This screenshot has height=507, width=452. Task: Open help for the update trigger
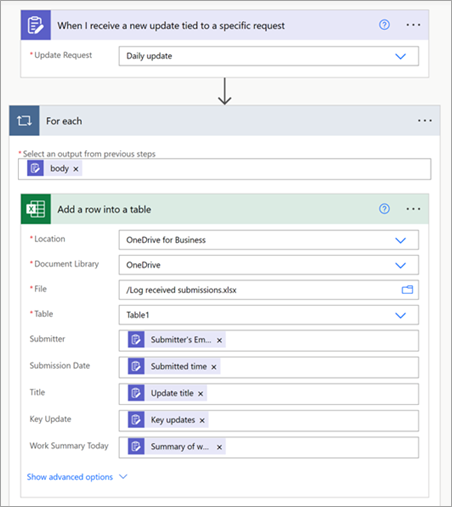point(384,25)
